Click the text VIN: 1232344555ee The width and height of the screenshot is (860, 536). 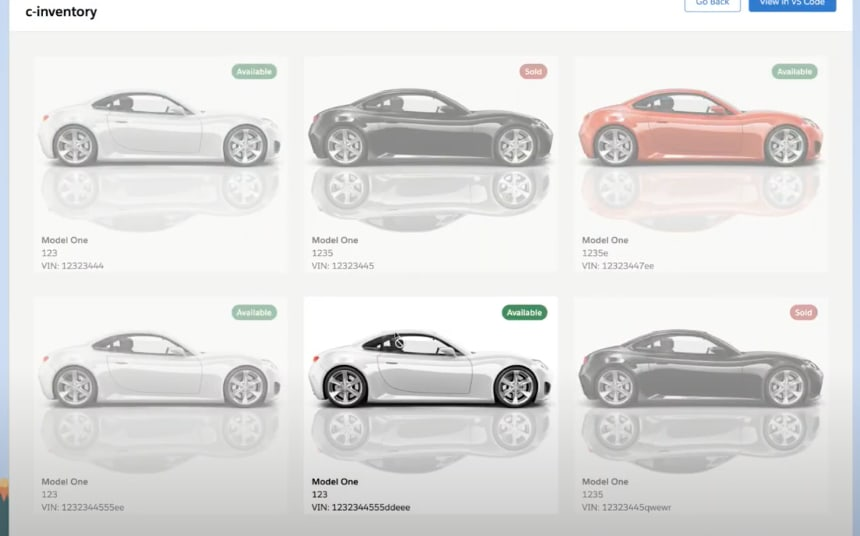coord(83,507)
